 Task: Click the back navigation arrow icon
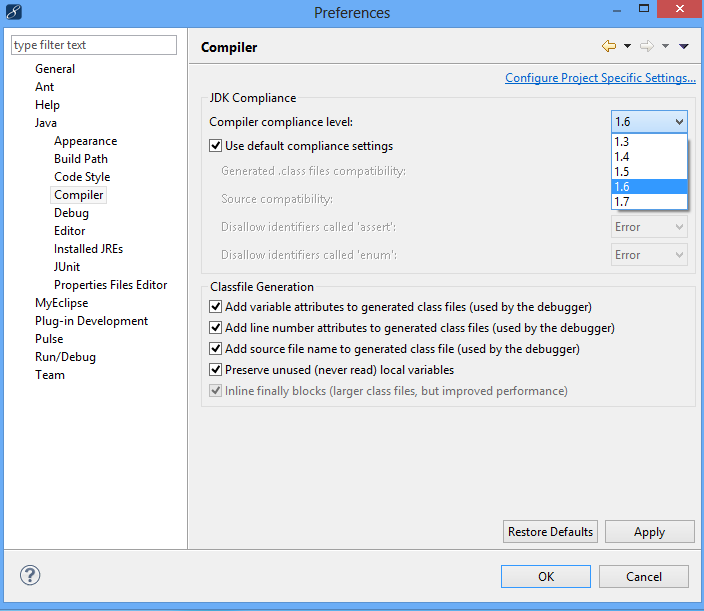tap(608, 46)
